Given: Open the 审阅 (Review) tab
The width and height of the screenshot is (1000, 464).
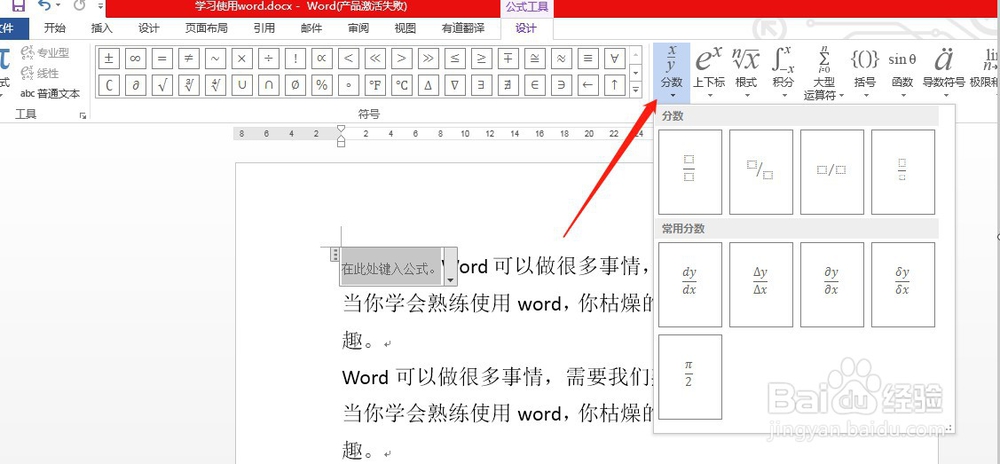Looking at the screenshot, I should [x=358, y=28].
